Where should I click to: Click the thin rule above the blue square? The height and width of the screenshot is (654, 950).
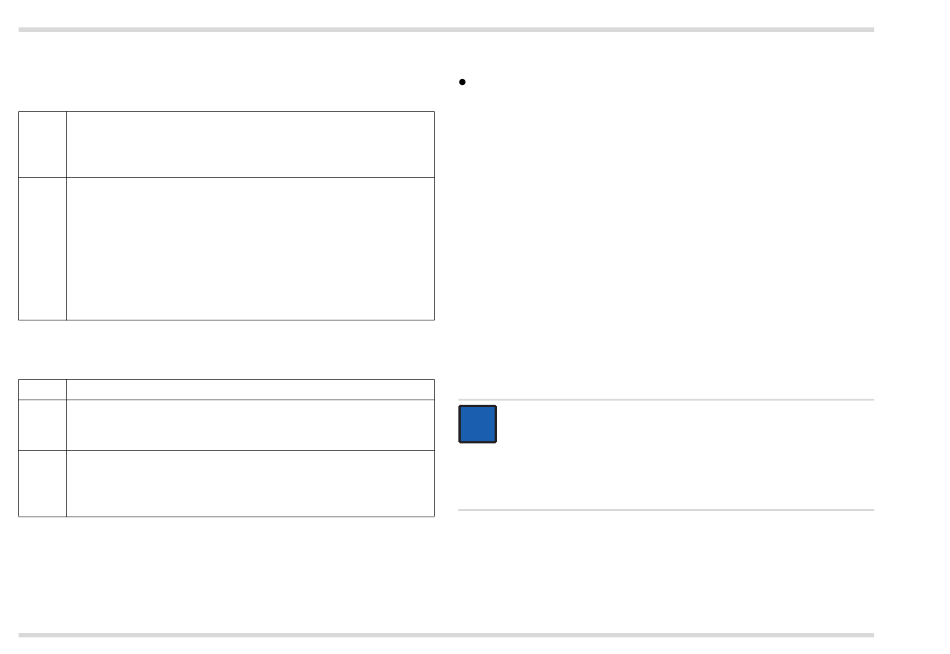tap(666, 399)
